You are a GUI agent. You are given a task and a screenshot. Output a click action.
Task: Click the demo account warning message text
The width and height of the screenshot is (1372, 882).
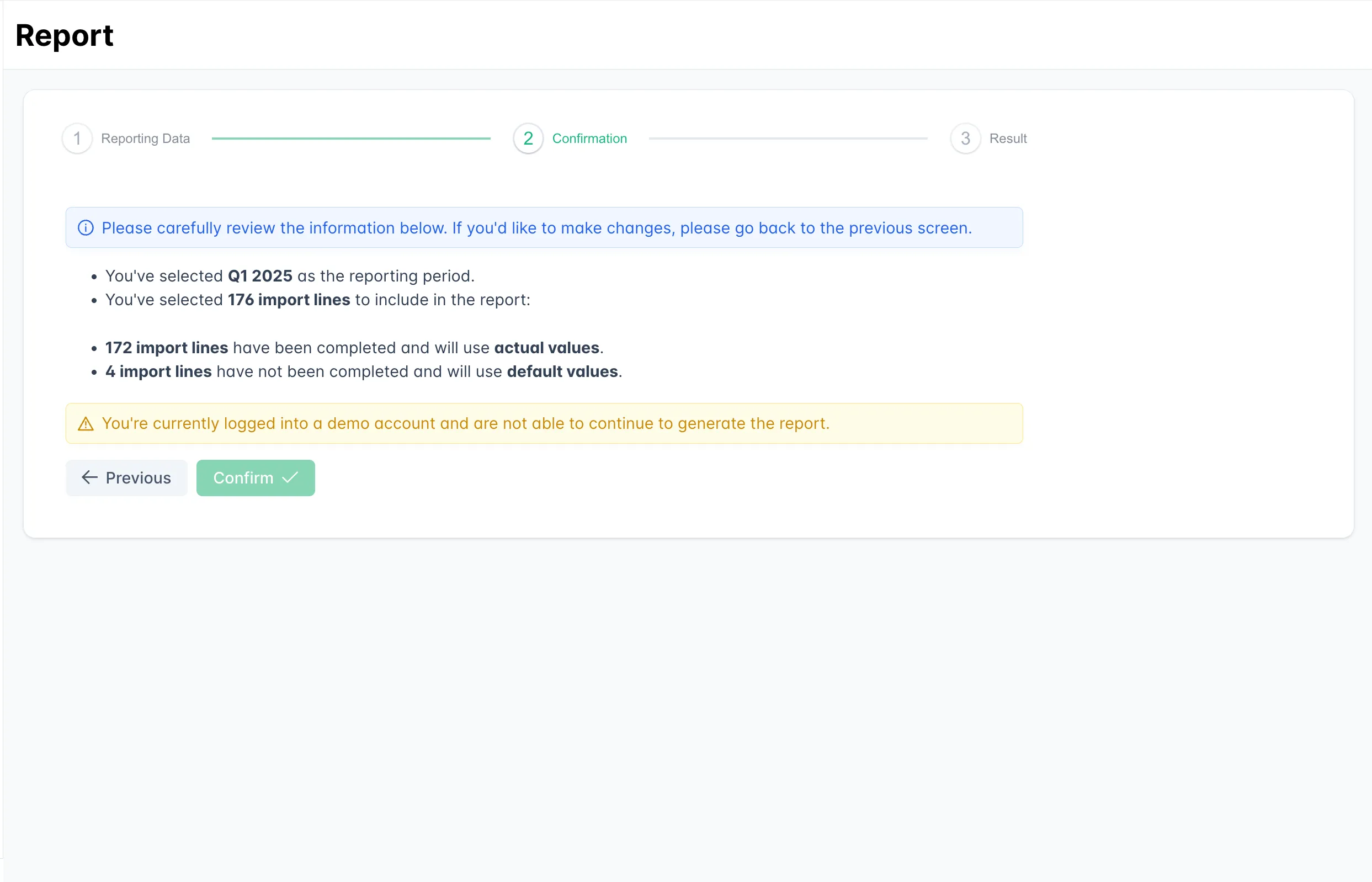(x=465, y=424)
